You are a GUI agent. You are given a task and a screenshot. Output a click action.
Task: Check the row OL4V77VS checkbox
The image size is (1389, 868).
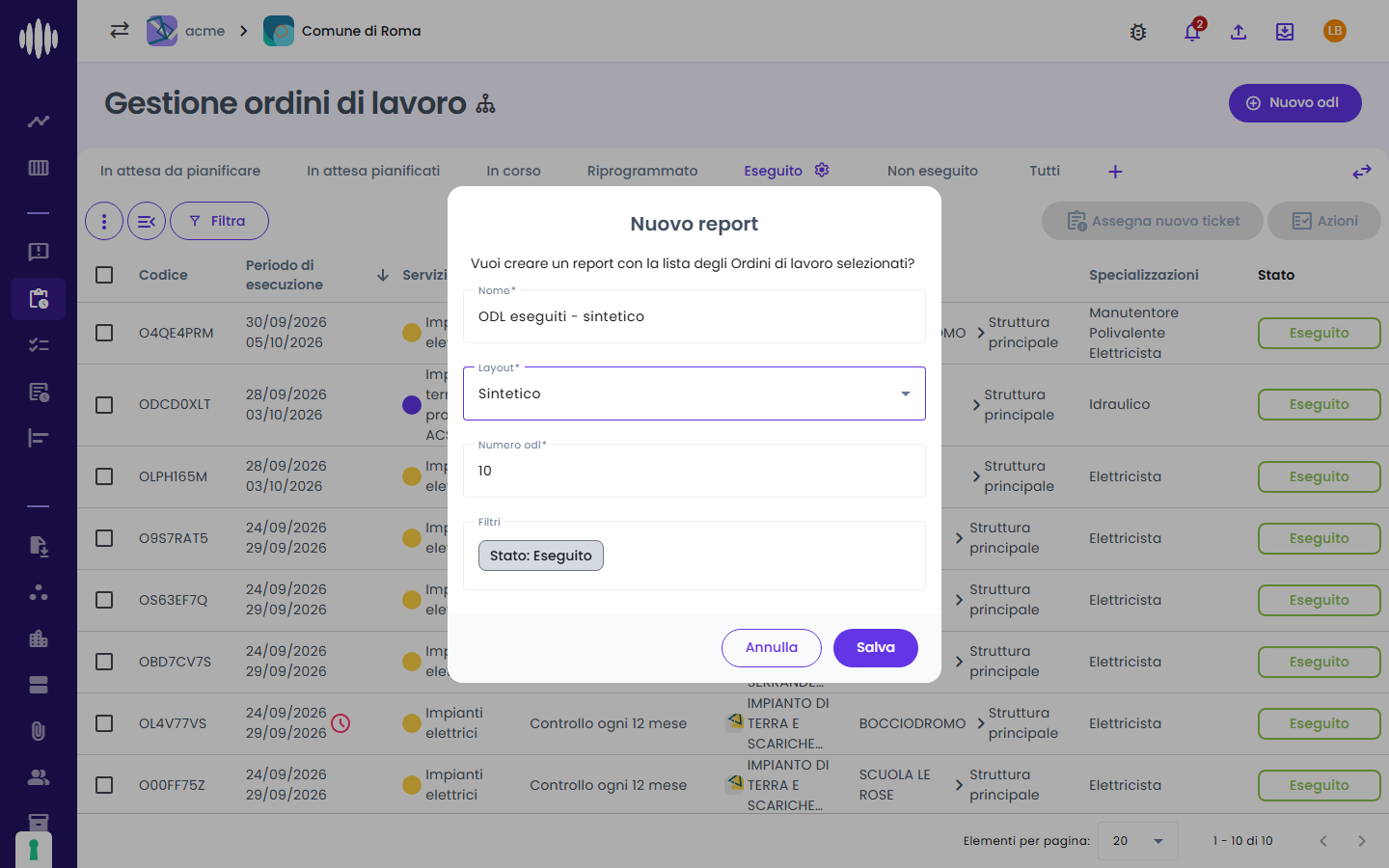[104, 723]
